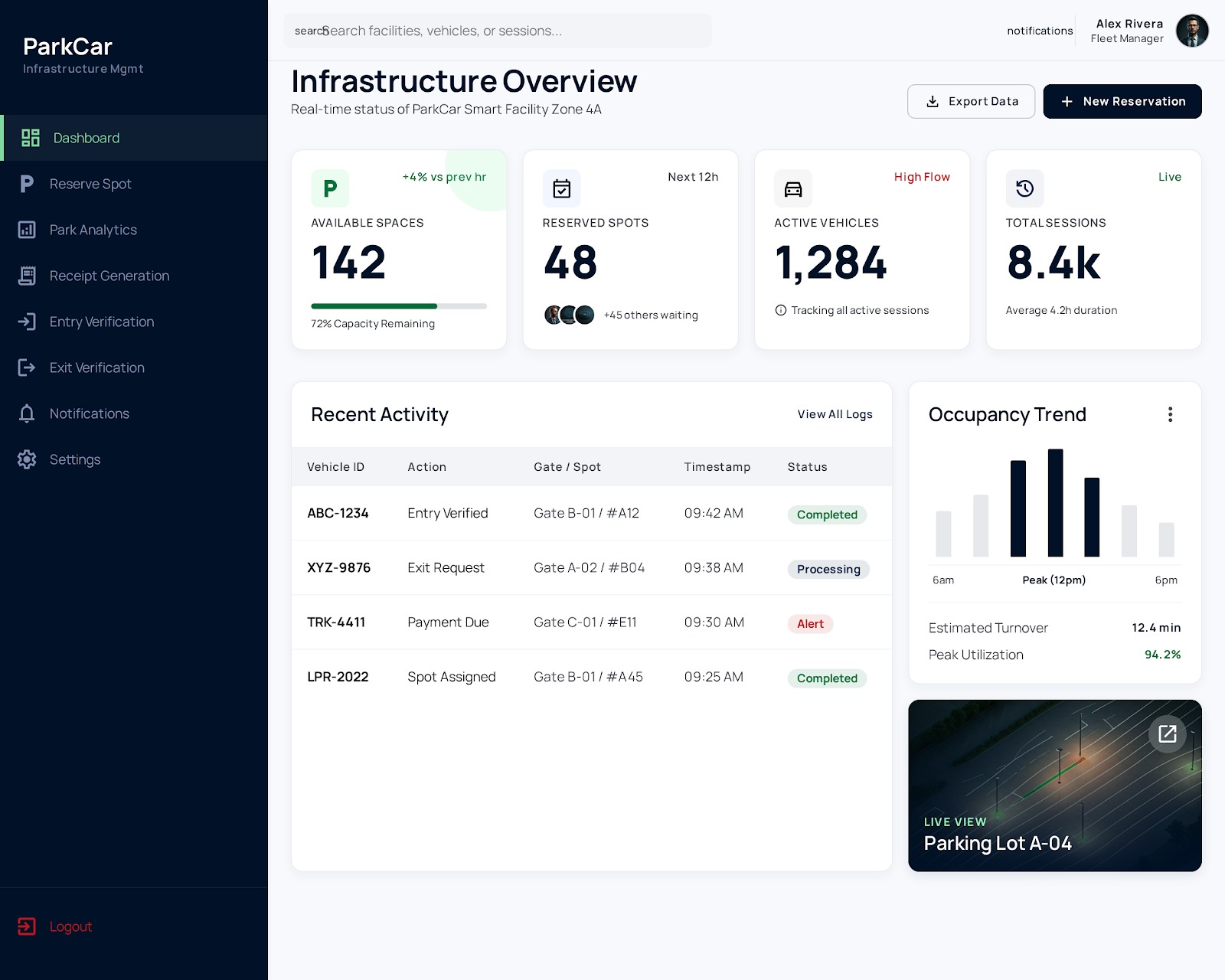The height and width of the screenshot is (980, 1225).
Task: Open Reserve Spot parking icon in sidebar
Action: tap(27, 184)
